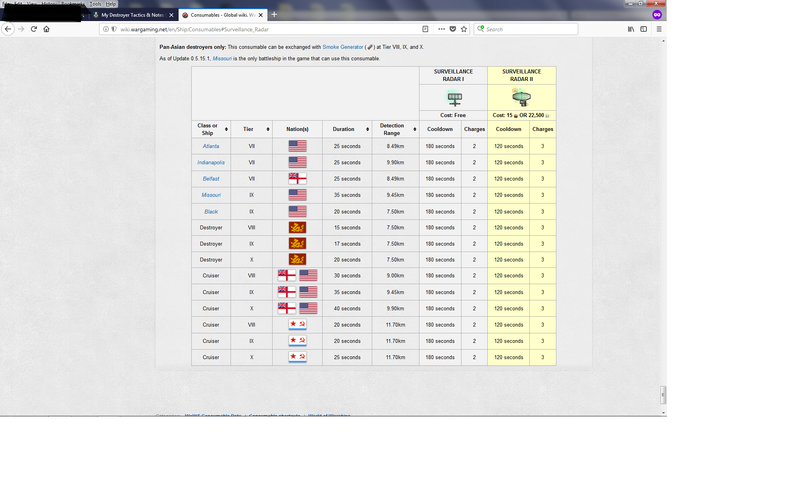This screenshot has width=800, height=500.
Task: Open the Atlanta ship link
Action: [x=211, y=146]
